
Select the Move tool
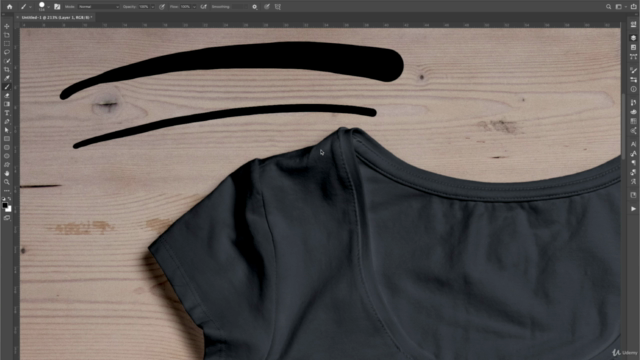pos(7,26)
